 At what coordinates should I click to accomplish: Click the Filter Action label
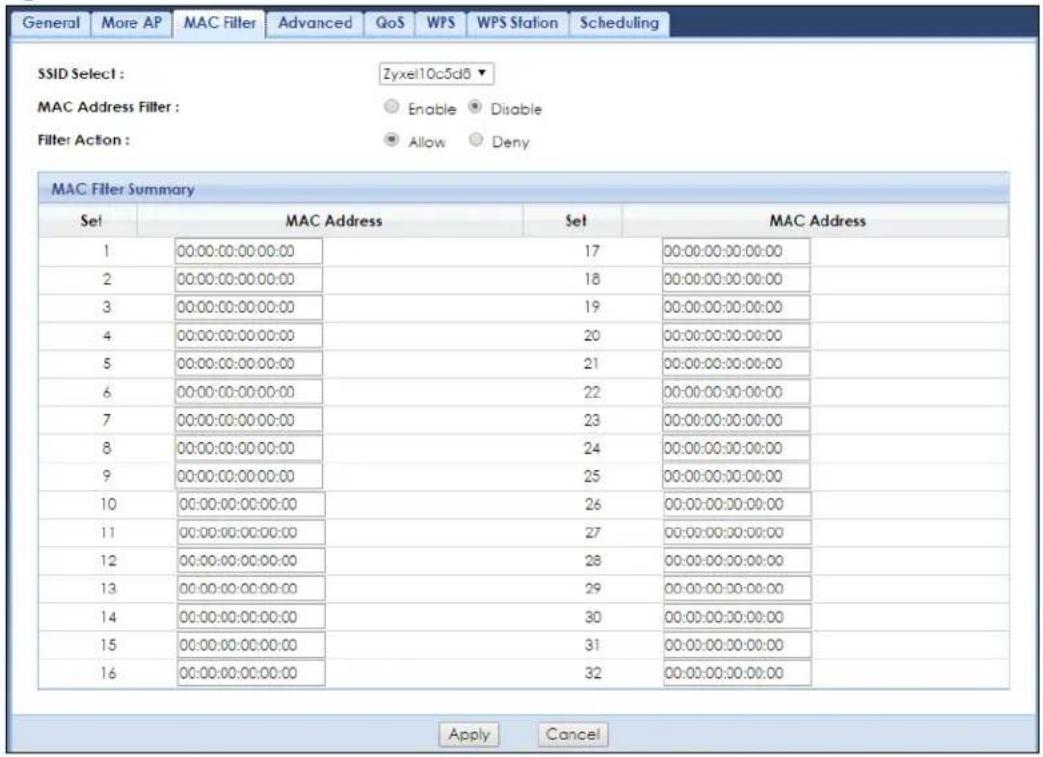(83, 140)
